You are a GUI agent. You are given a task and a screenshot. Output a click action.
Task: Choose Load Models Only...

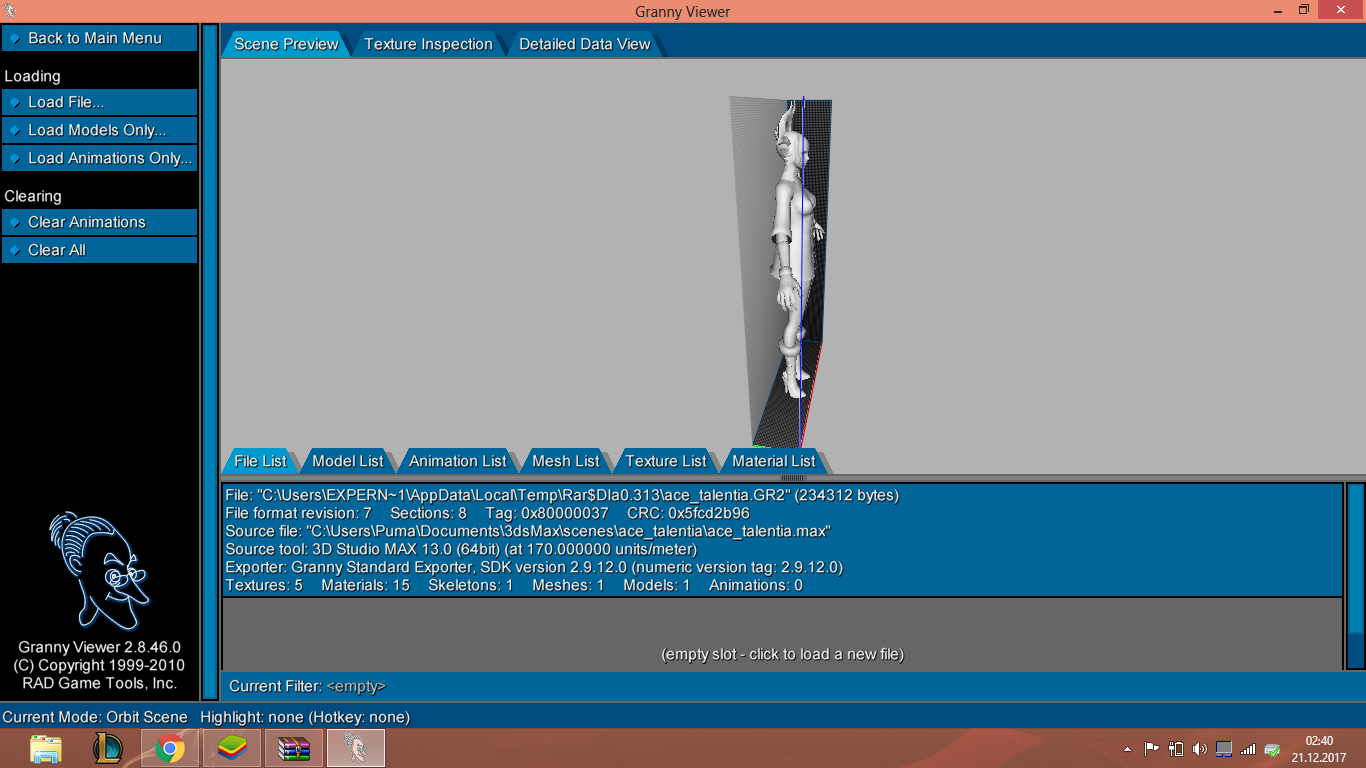click(99, 130)
